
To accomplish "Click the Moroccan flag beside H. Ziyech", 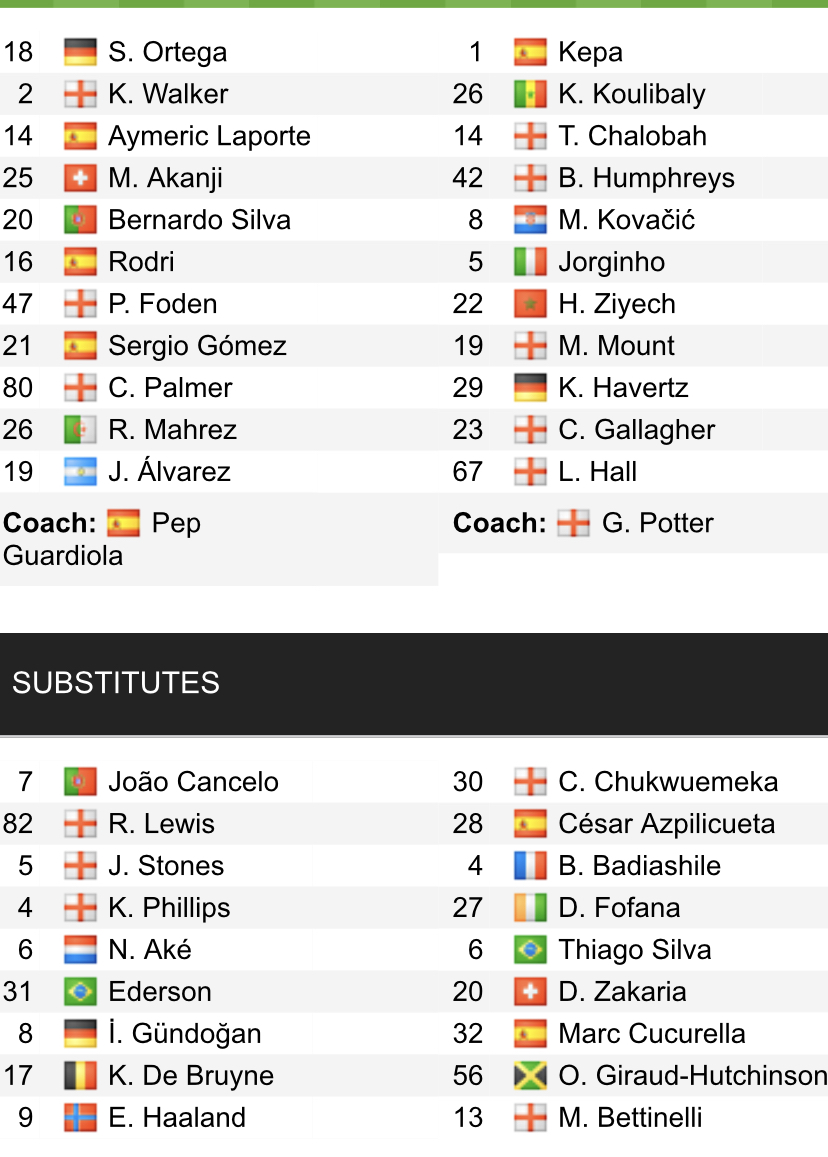I will 530,304.
